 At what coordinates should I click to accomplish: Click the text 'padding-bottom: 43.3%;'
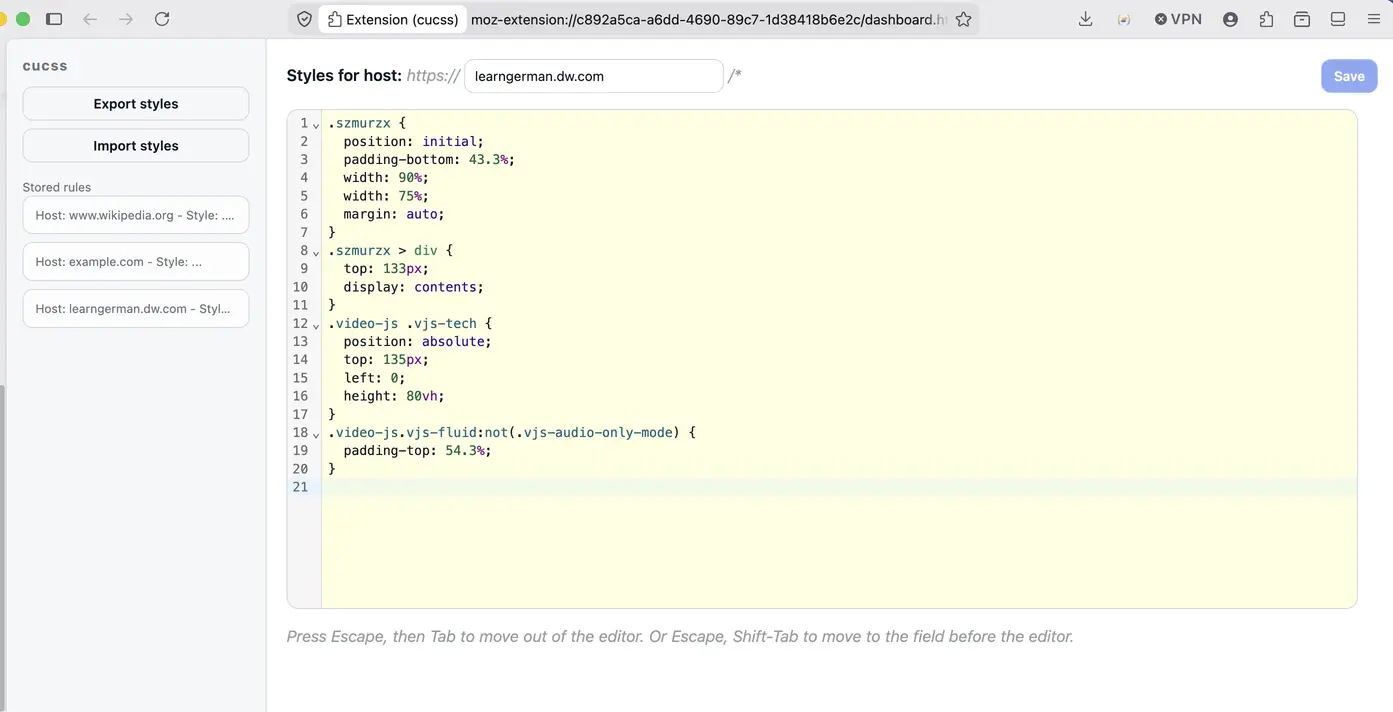[x=429, y=159]
